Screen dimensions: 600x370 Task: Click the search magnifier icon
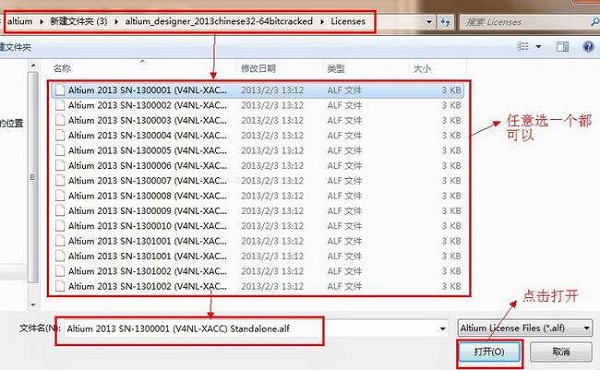click(x=595, y=22)
